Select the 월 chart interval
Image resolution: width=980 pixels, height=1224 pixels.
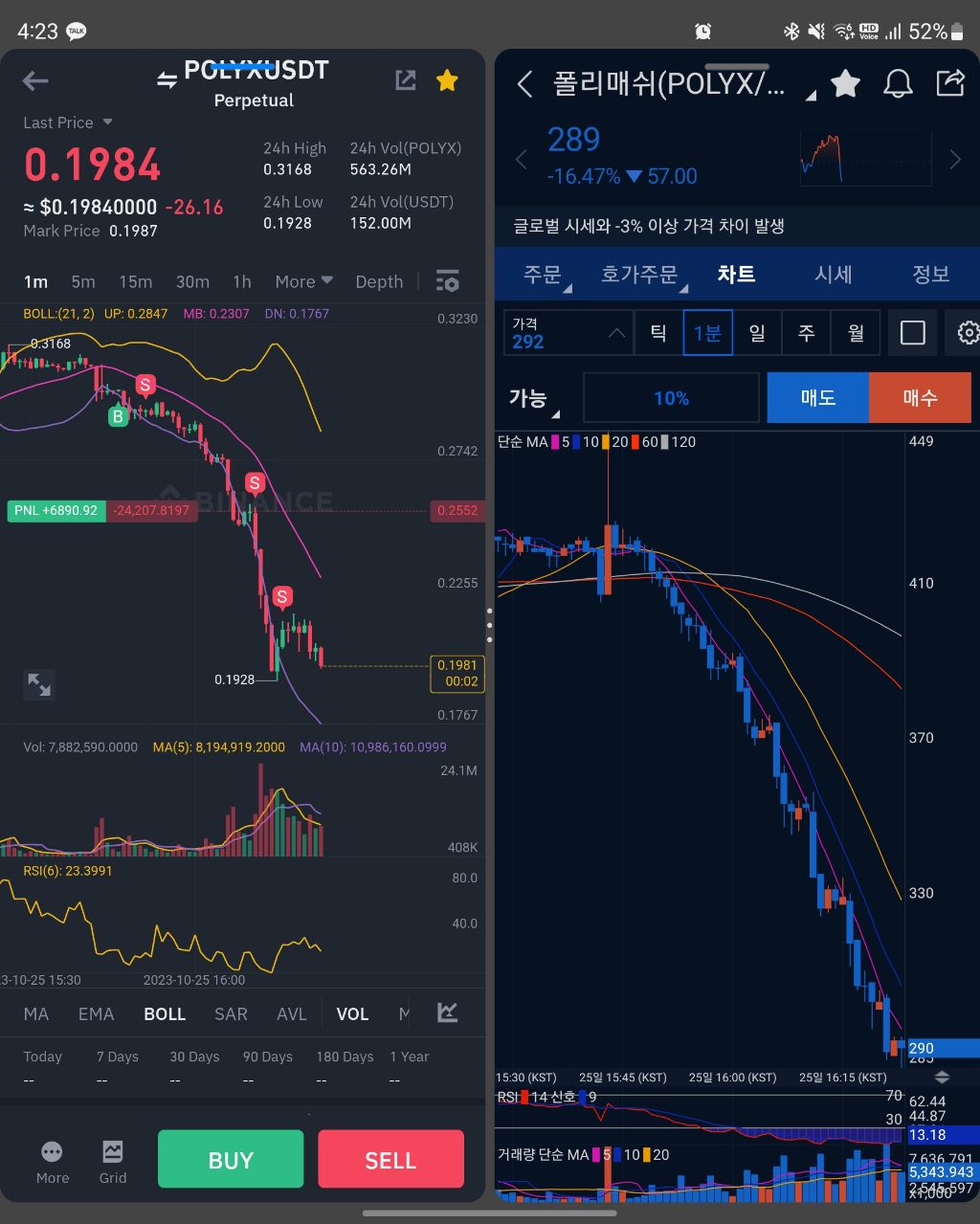856,333
